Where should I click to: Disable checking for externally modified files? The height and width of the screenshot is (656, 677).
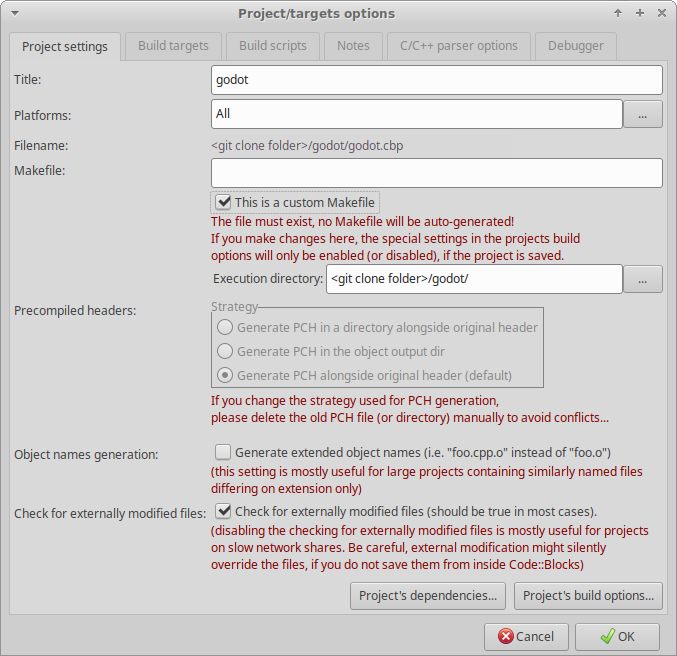click(223, 512)
